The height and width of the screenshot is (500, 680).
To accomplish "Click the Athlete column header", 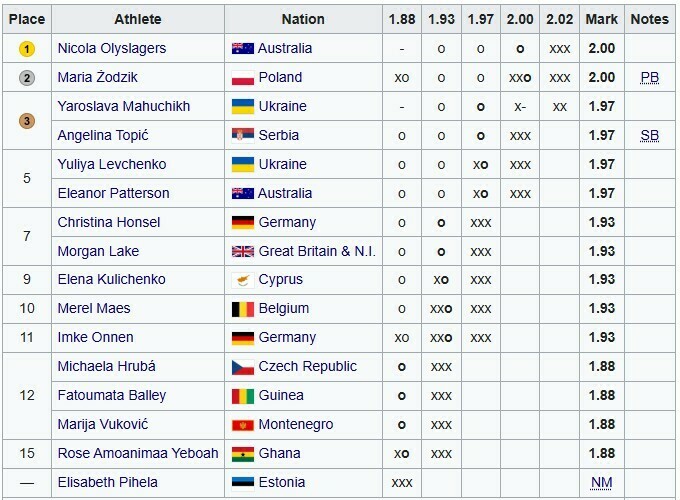I will pos(138,19).
